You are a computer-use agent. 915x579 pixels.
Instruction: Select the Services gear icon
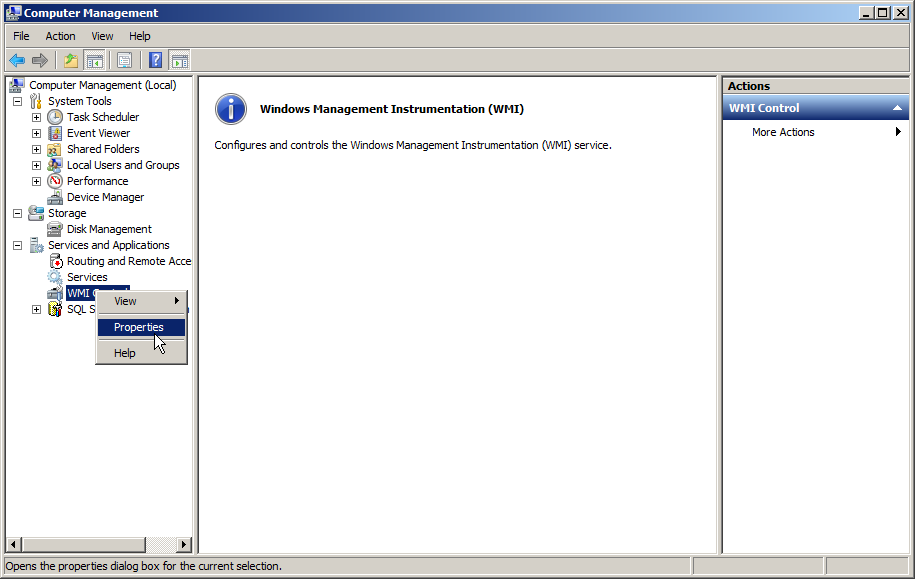pyautogui.click(x=55, y=277)
